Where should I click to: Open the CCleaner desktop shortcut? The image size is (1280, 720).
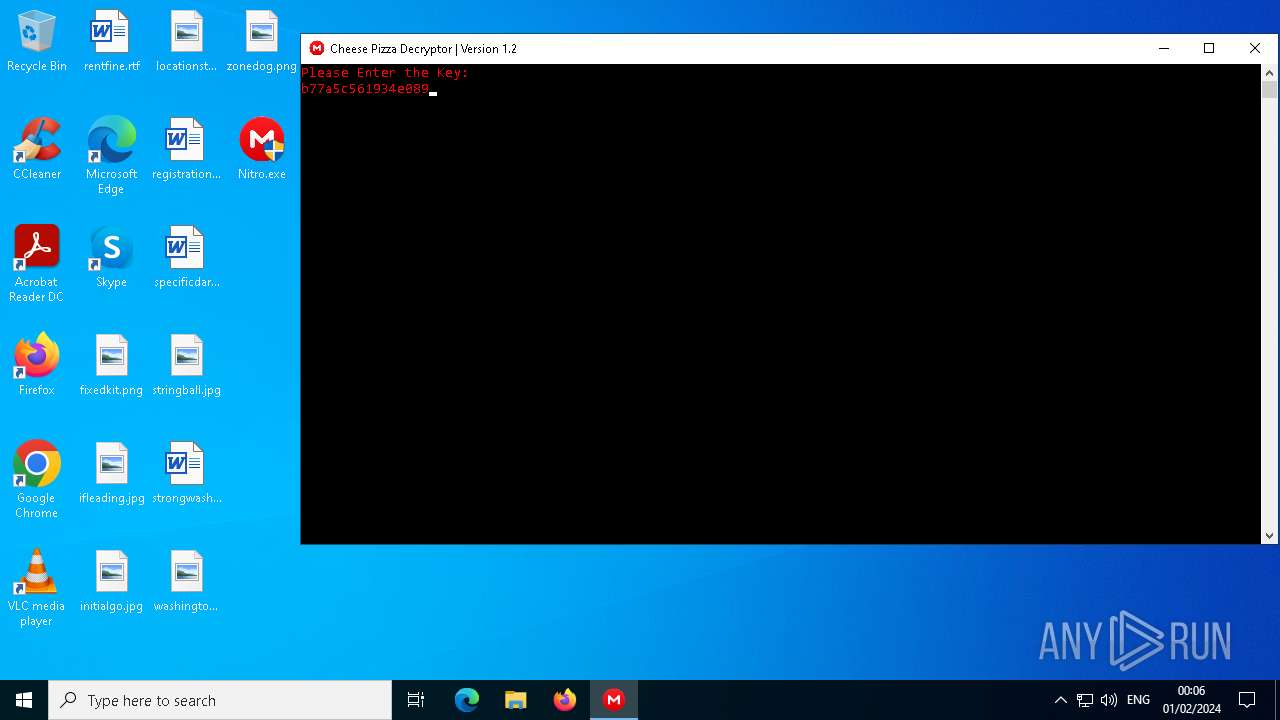tap(37, 150)
